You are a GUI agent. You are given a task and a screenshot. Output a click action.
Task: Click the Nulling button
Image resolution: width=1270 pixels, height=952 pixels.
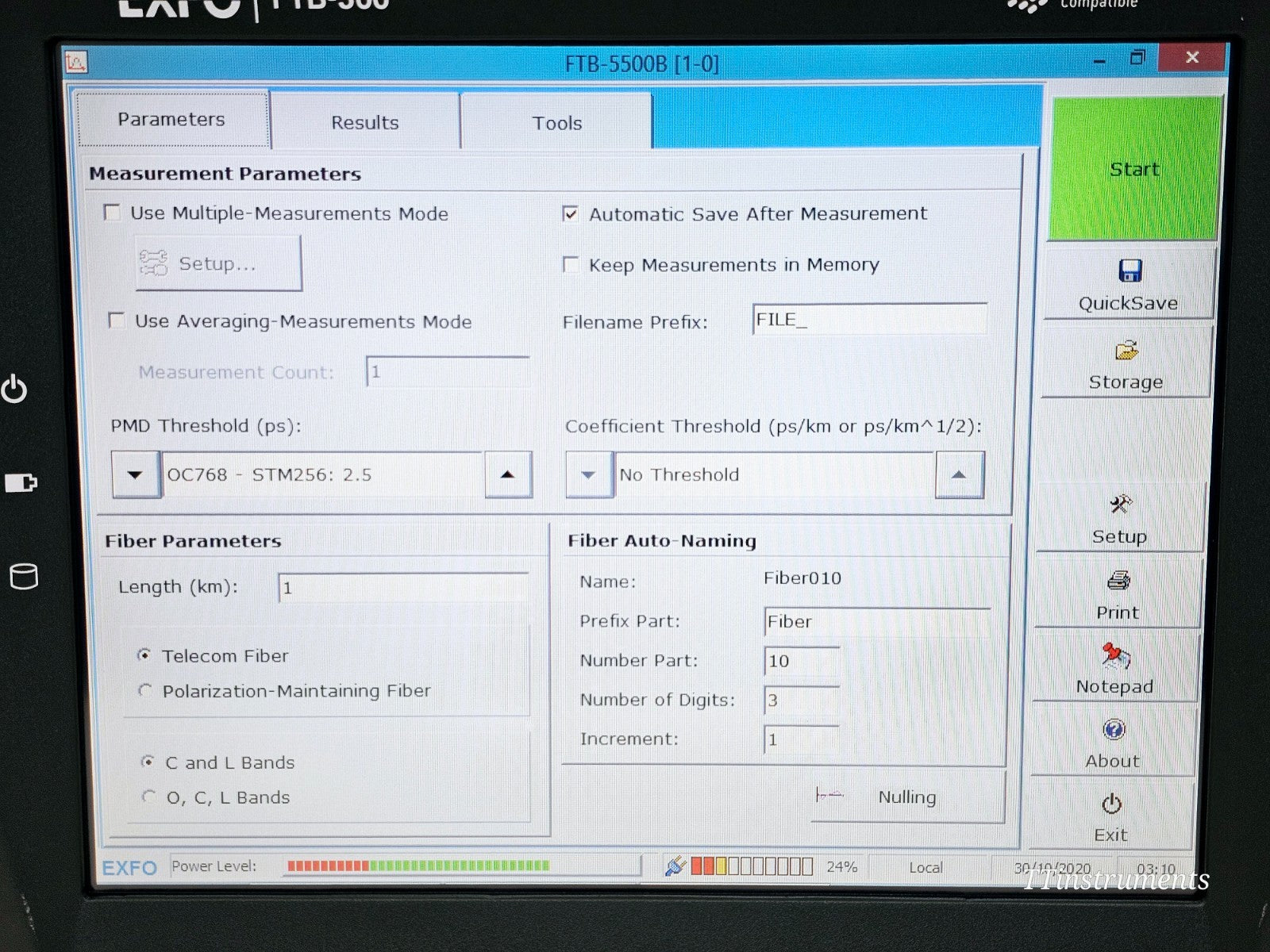(906, 797)
